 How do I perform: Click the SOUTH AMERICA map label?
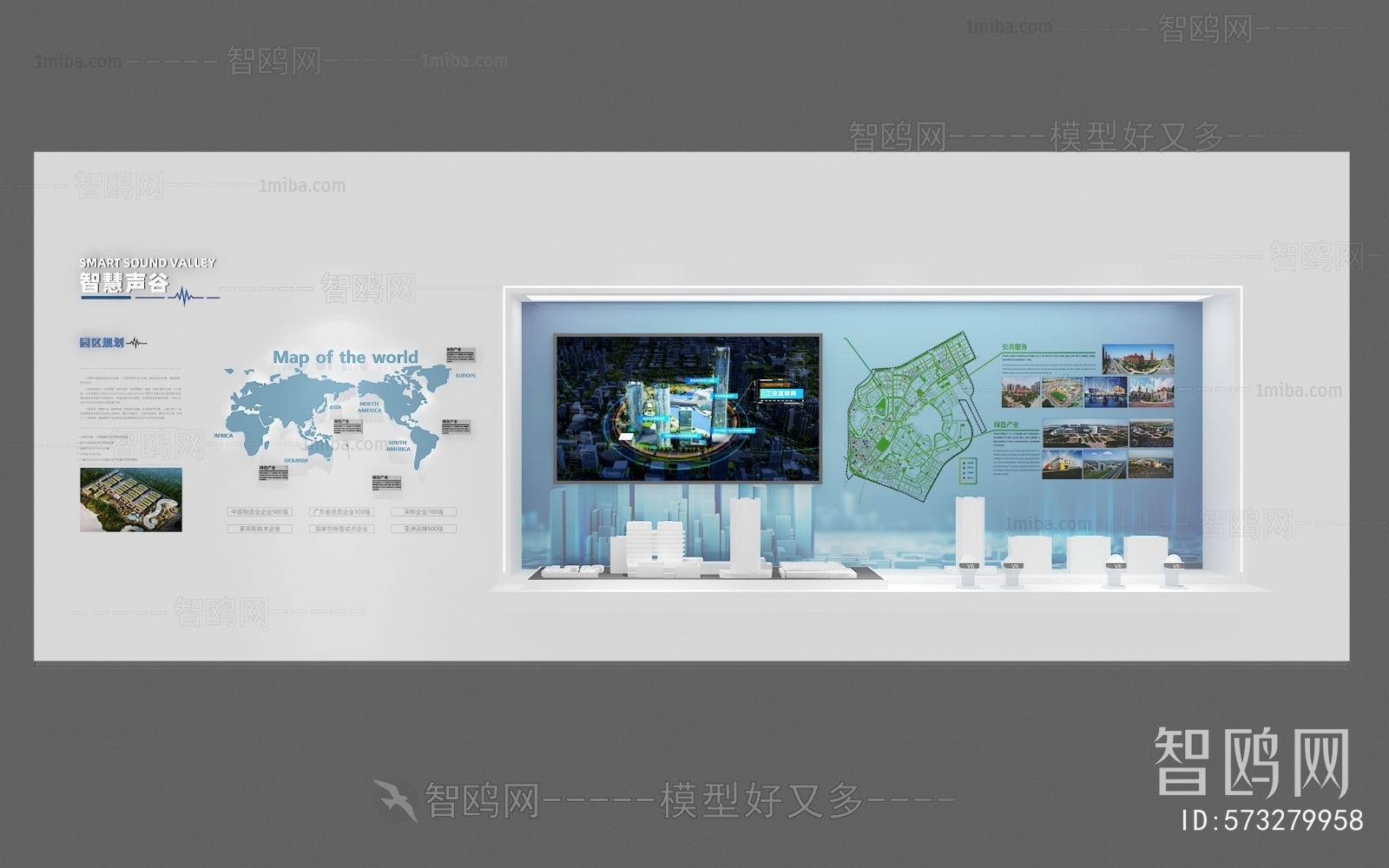398,445
